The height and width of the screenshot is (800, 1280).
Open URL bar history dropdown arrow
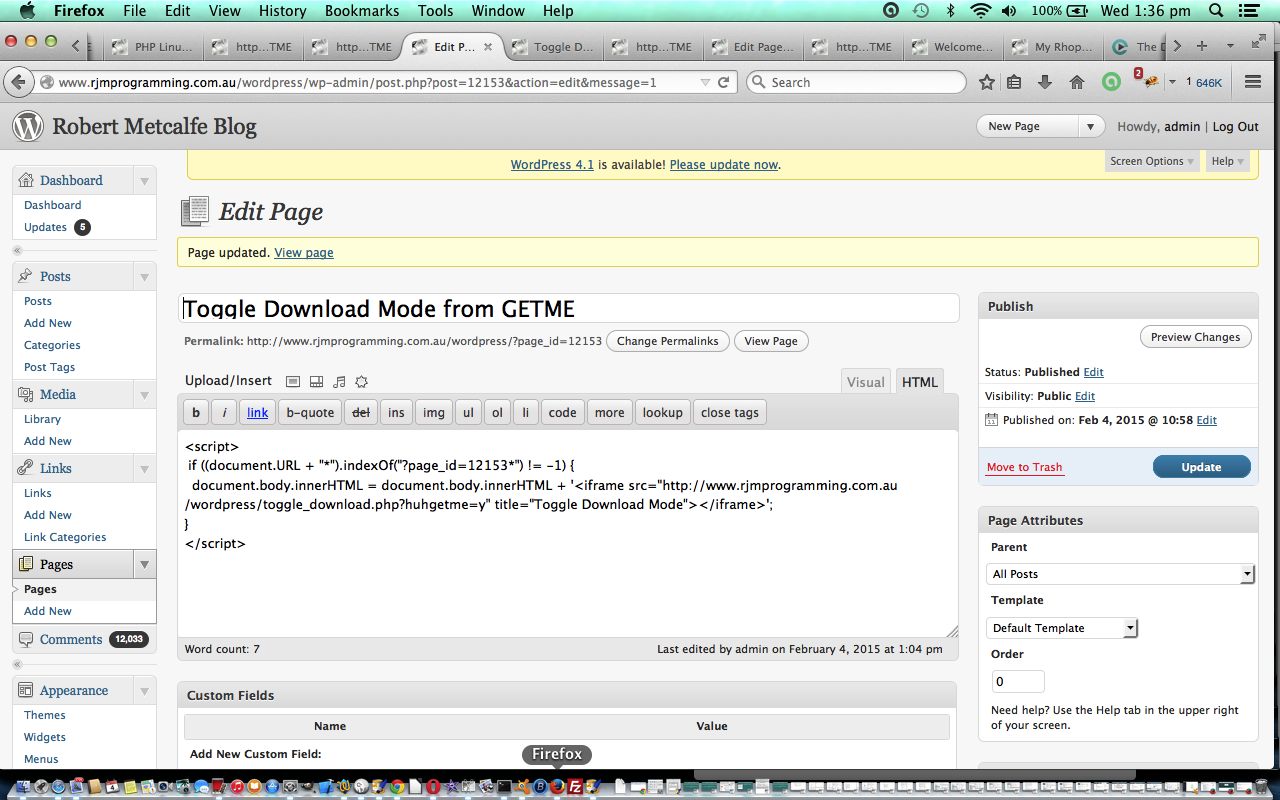[x=705, y=82]
